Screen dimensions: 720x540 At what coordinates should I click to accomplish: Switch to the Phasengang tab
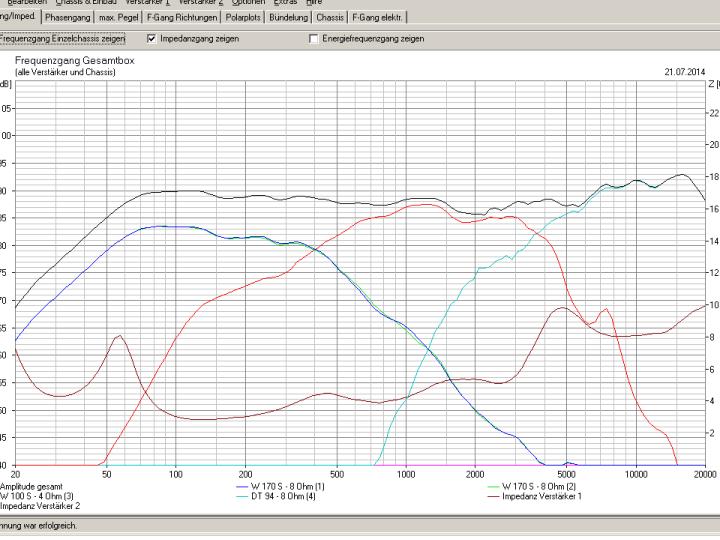tap(68, 18)
